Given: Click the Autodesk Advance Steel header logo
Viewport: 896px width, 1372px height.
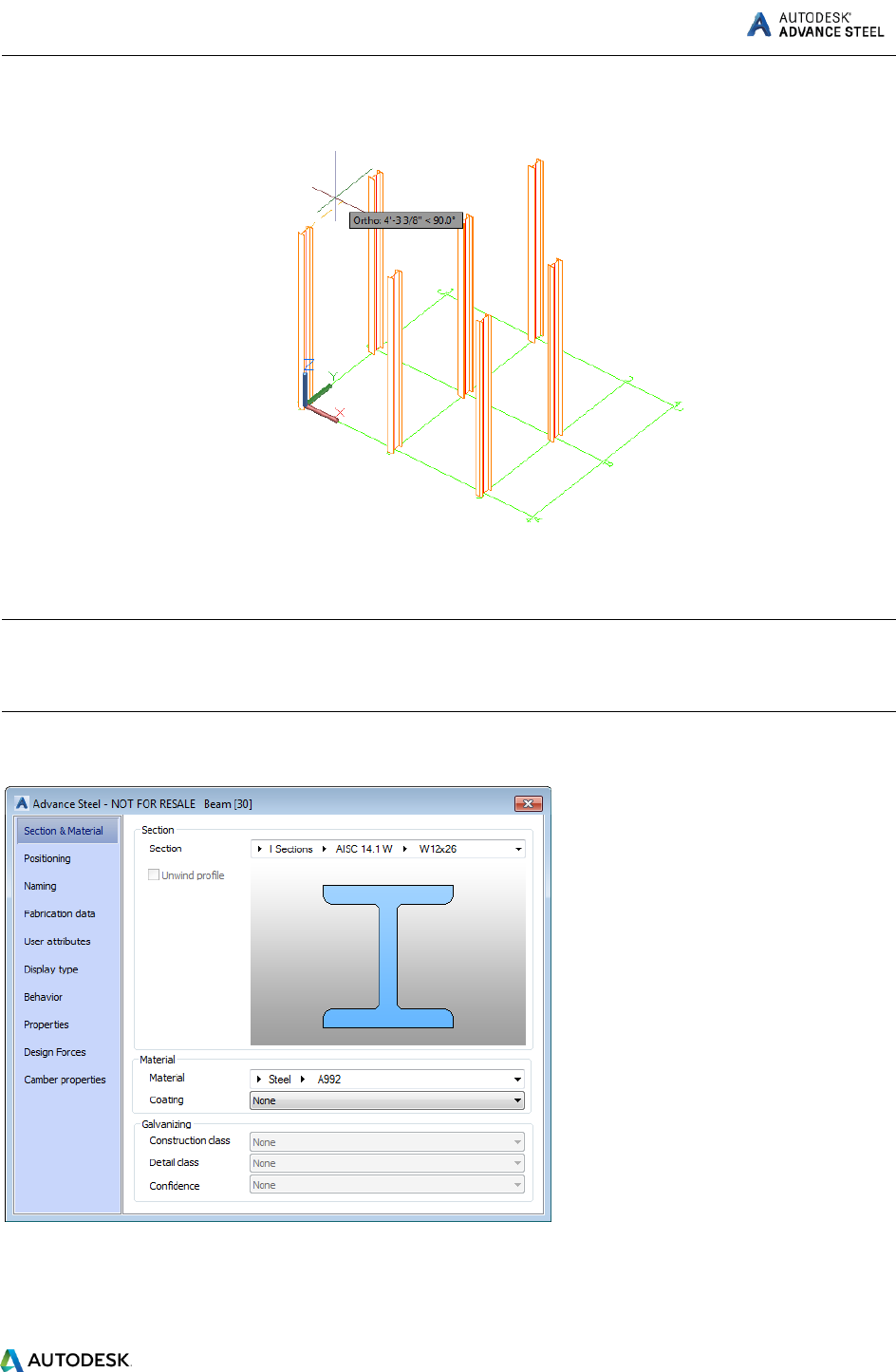Looking at the screenshot, I should [815, 25].
